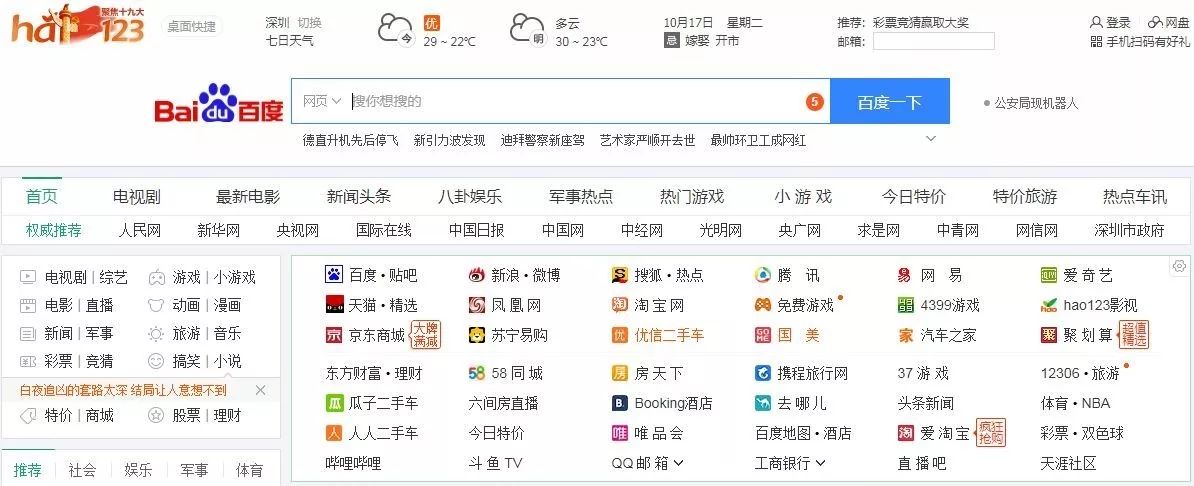Open 爱奇艺 icon link
The height and width of the screenshot is (486, 1194).
point(1049,275)
